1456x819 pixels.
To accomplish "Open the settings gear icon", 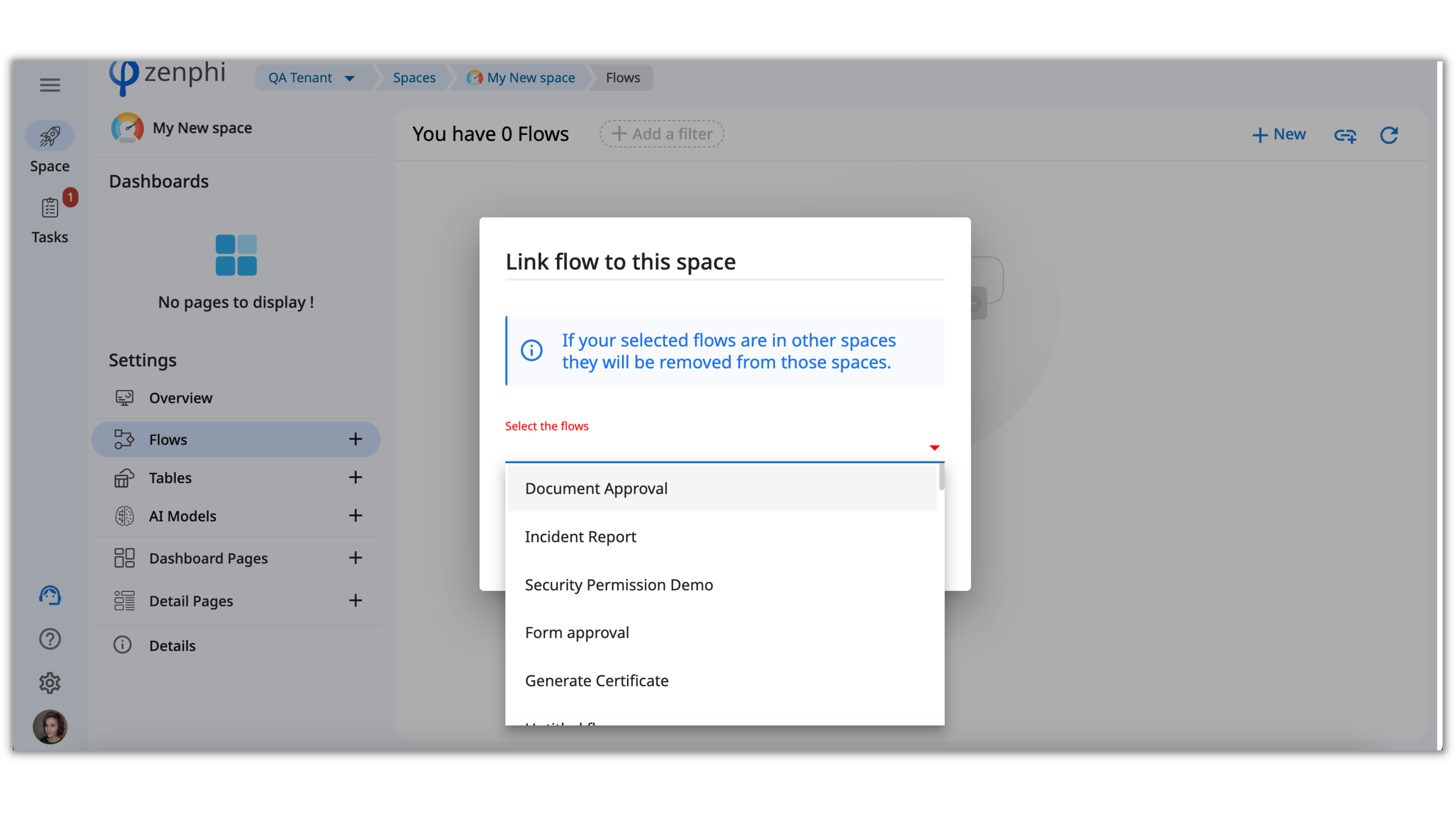I will pos(50,683).
